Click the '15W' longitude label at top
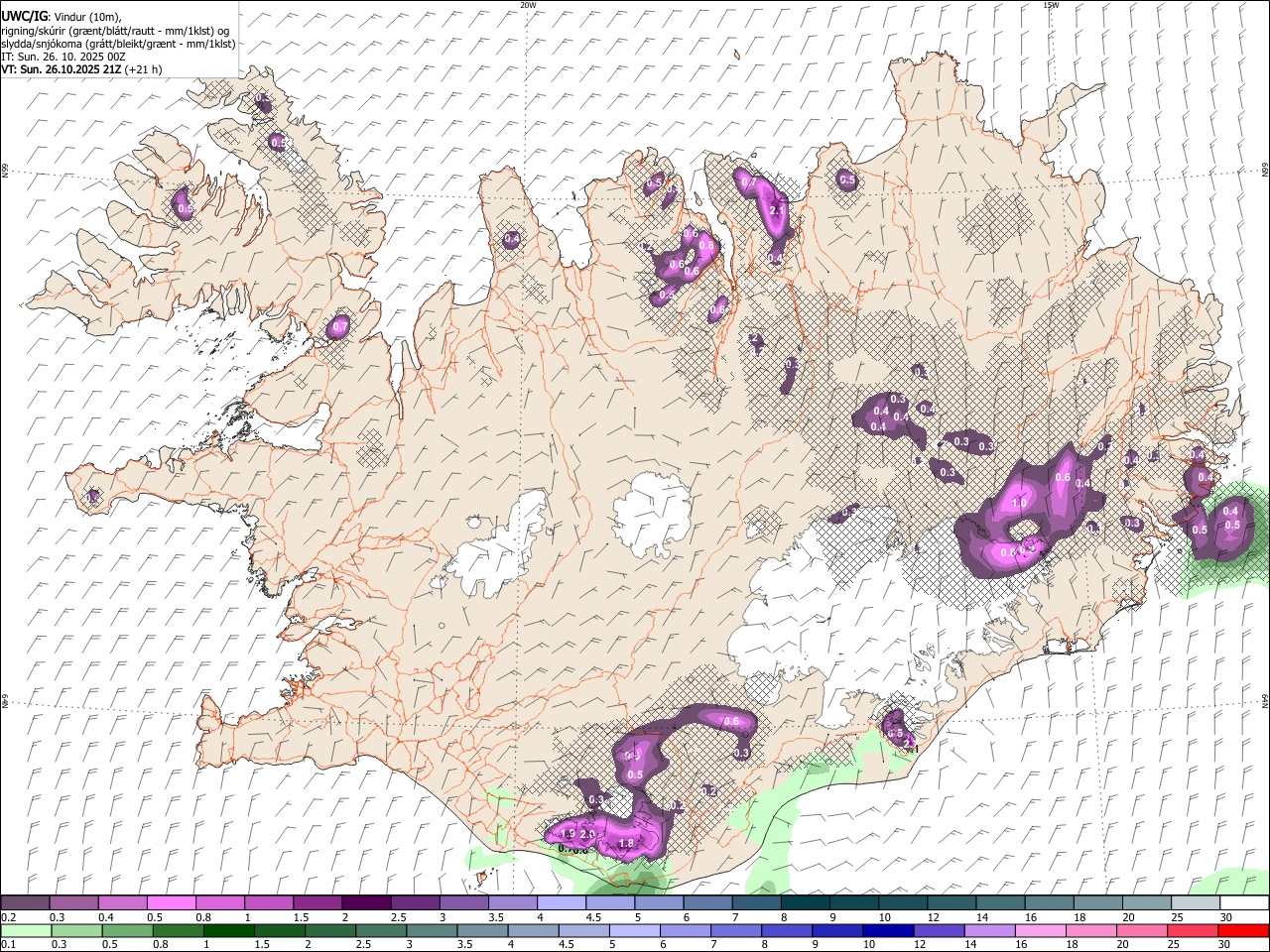 [x=1051, y=5]
